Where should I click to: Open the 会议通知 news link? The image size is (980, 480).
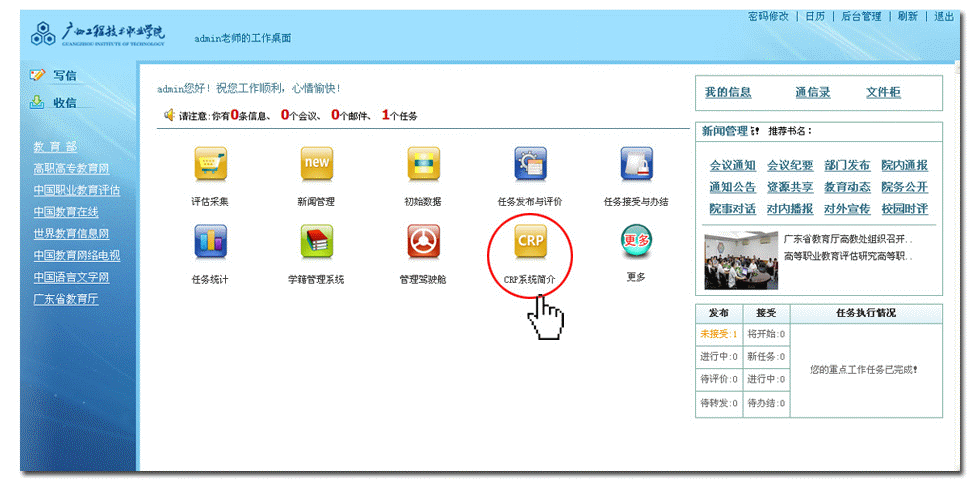click(732, 166)
